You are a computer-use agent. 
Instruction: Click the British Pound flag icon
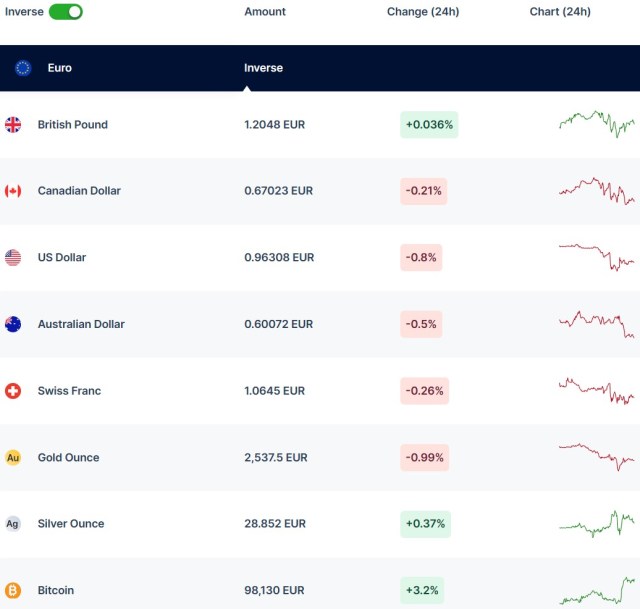click(x=13, y=125)
